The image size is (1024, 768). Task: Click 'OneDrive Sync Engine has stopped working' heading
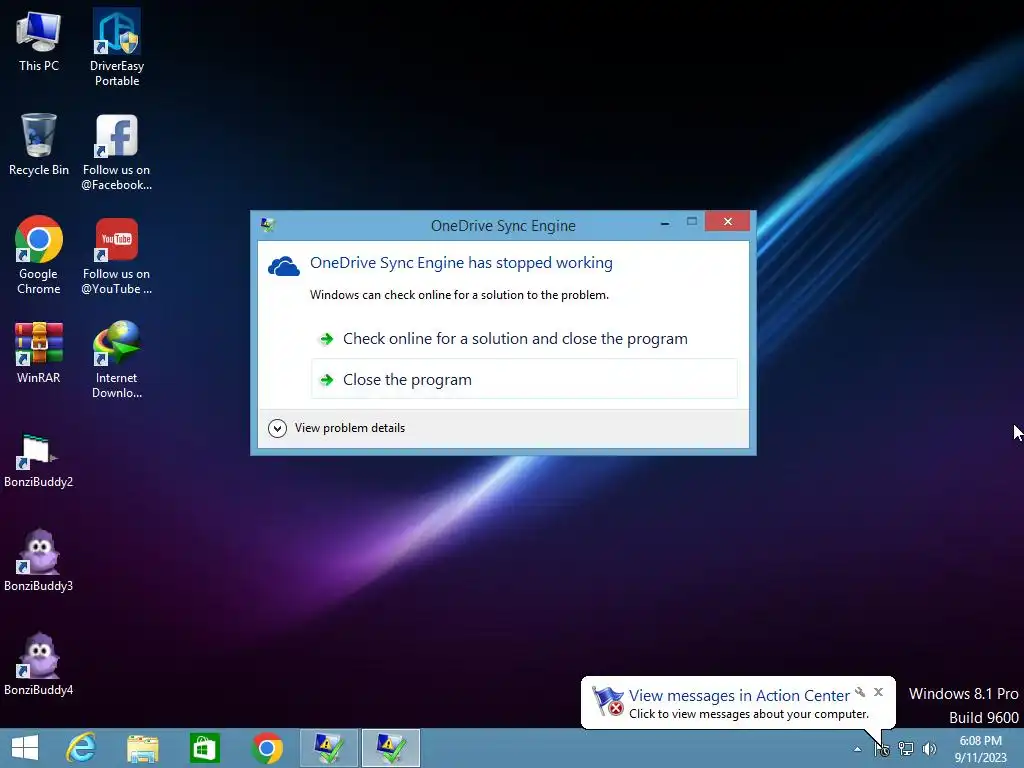pos(461,263)
